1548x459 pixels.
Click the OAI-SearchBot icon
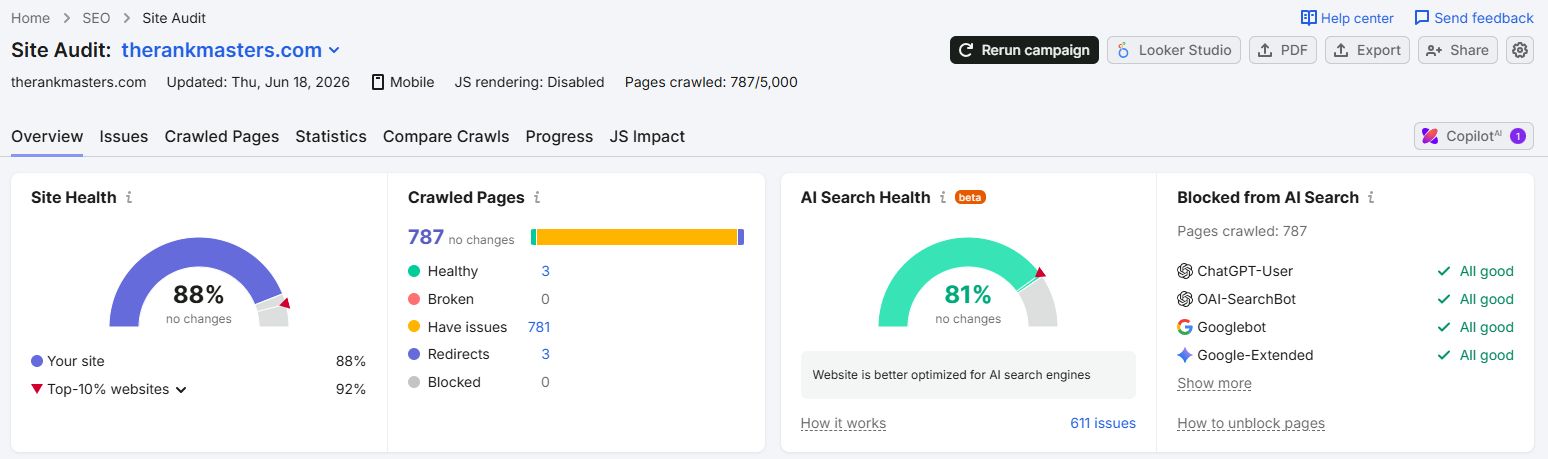pos(1185,299)
